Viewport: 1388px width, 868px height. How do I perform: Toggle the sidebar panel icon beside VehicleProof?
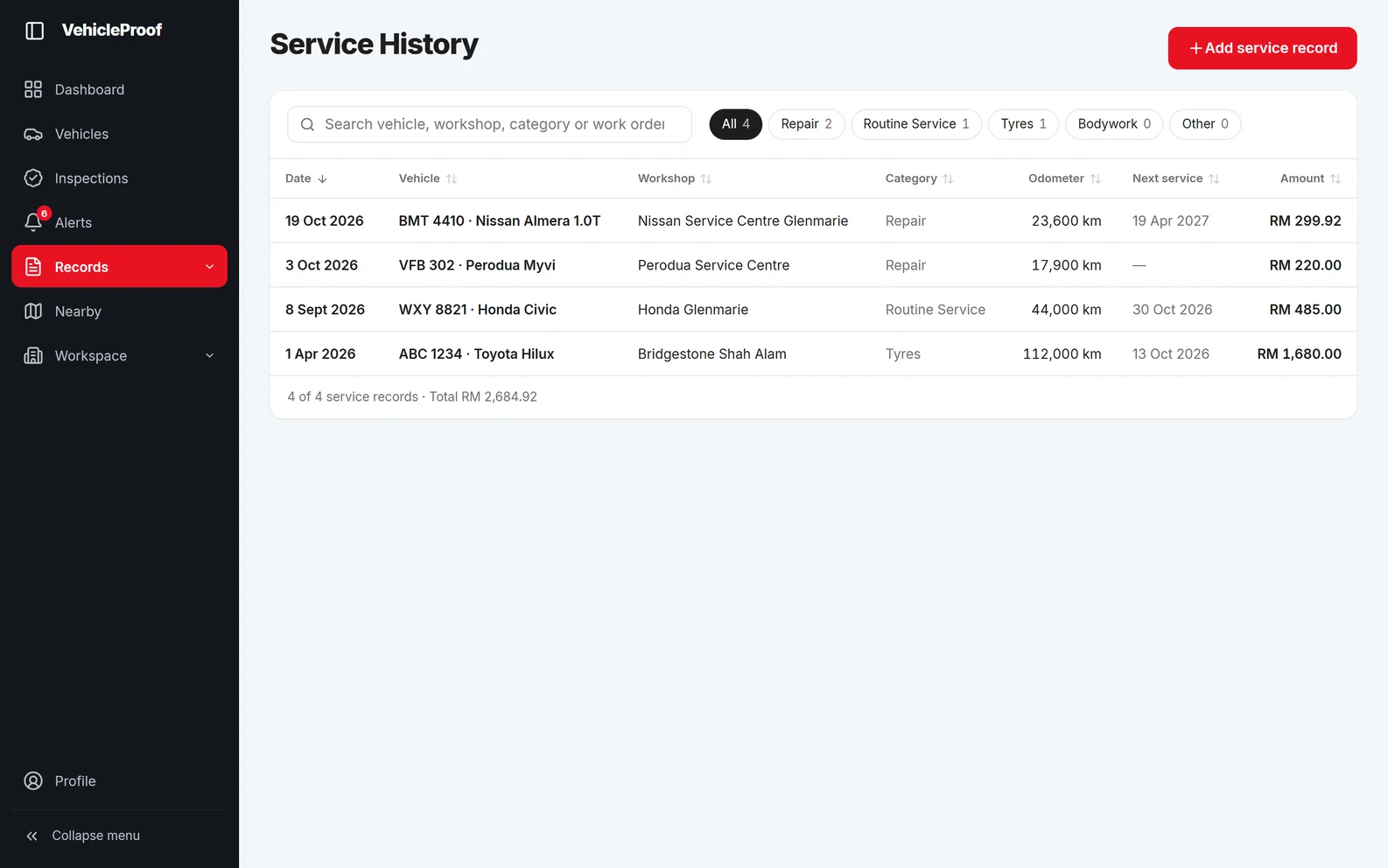pyautogui.click(x=34, y=31)
